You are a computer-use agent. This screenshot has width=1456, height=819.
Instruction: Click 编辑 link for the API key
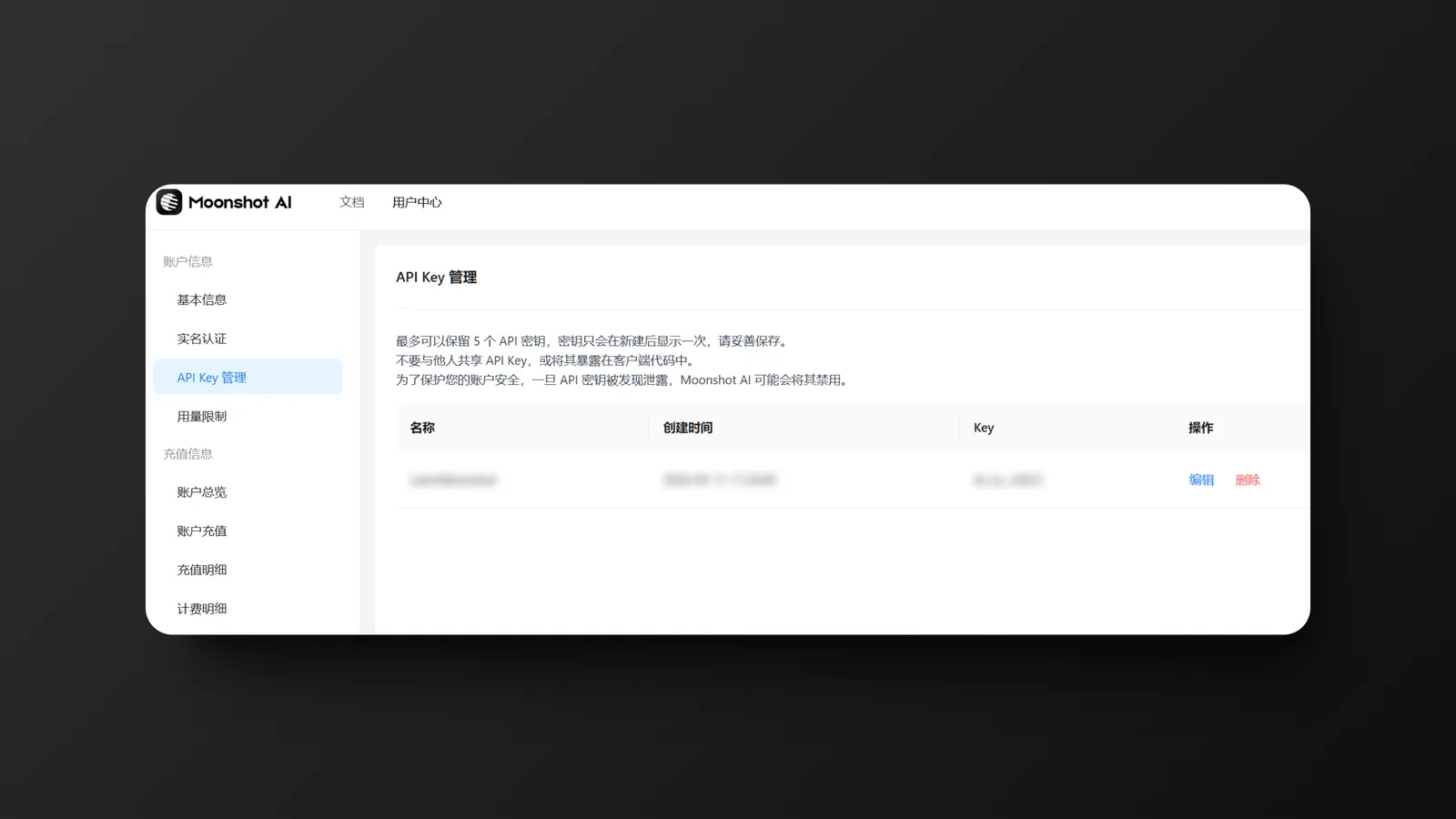click(x=1201, y=480)
